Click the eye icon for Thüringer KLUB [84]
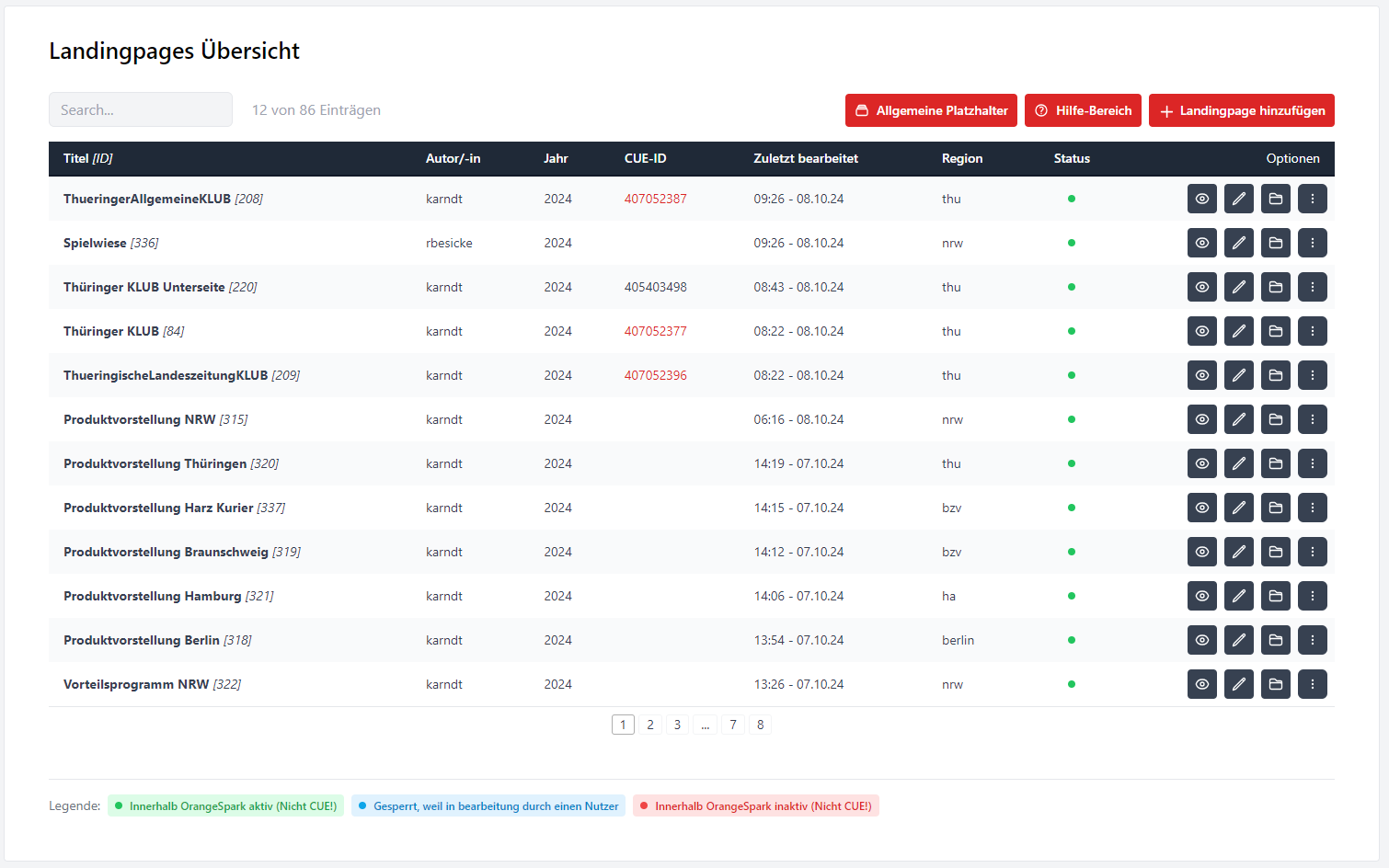 [1201, 331]
